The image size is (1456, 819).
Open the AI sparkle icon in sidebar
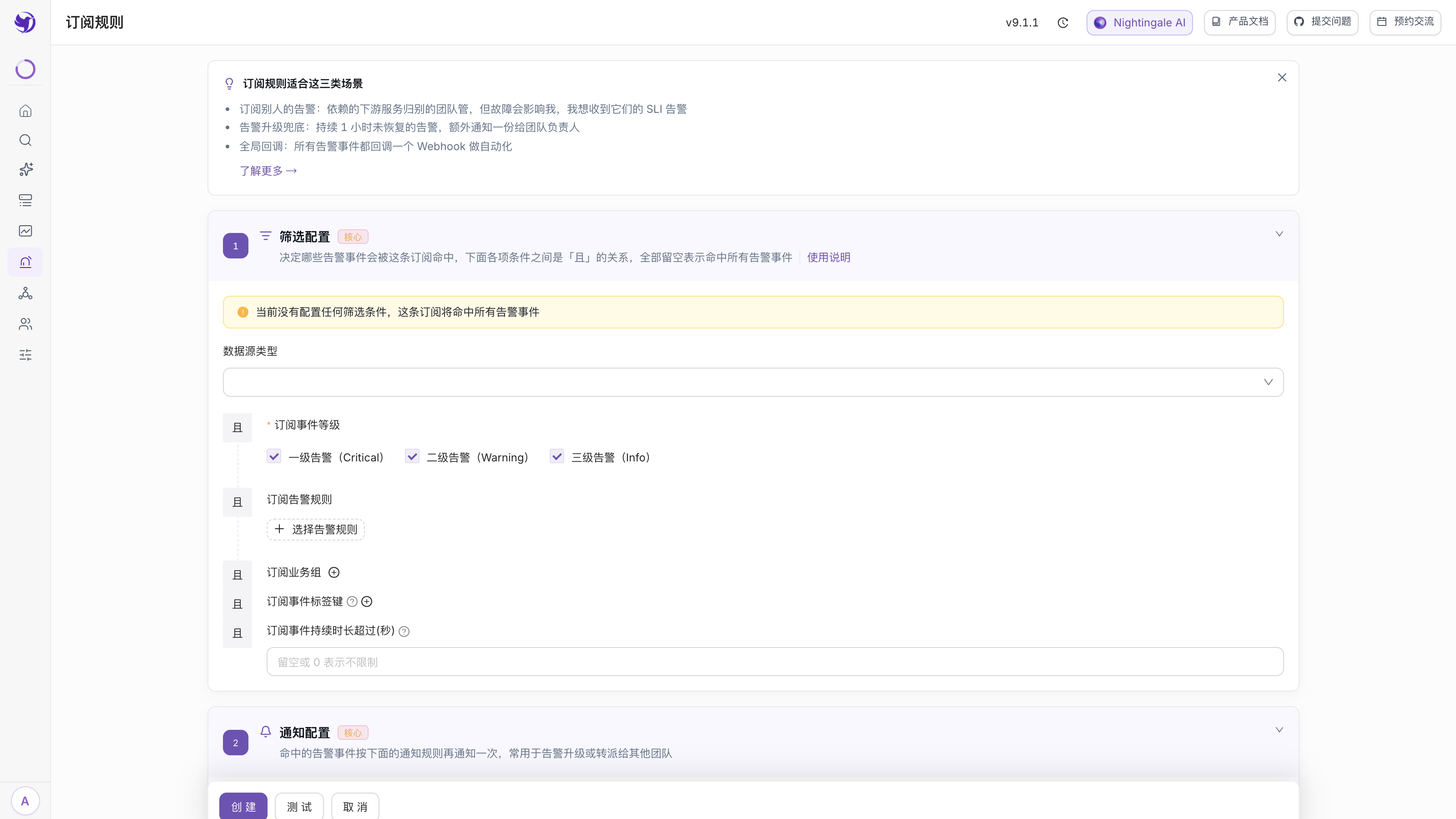point(25,170)
